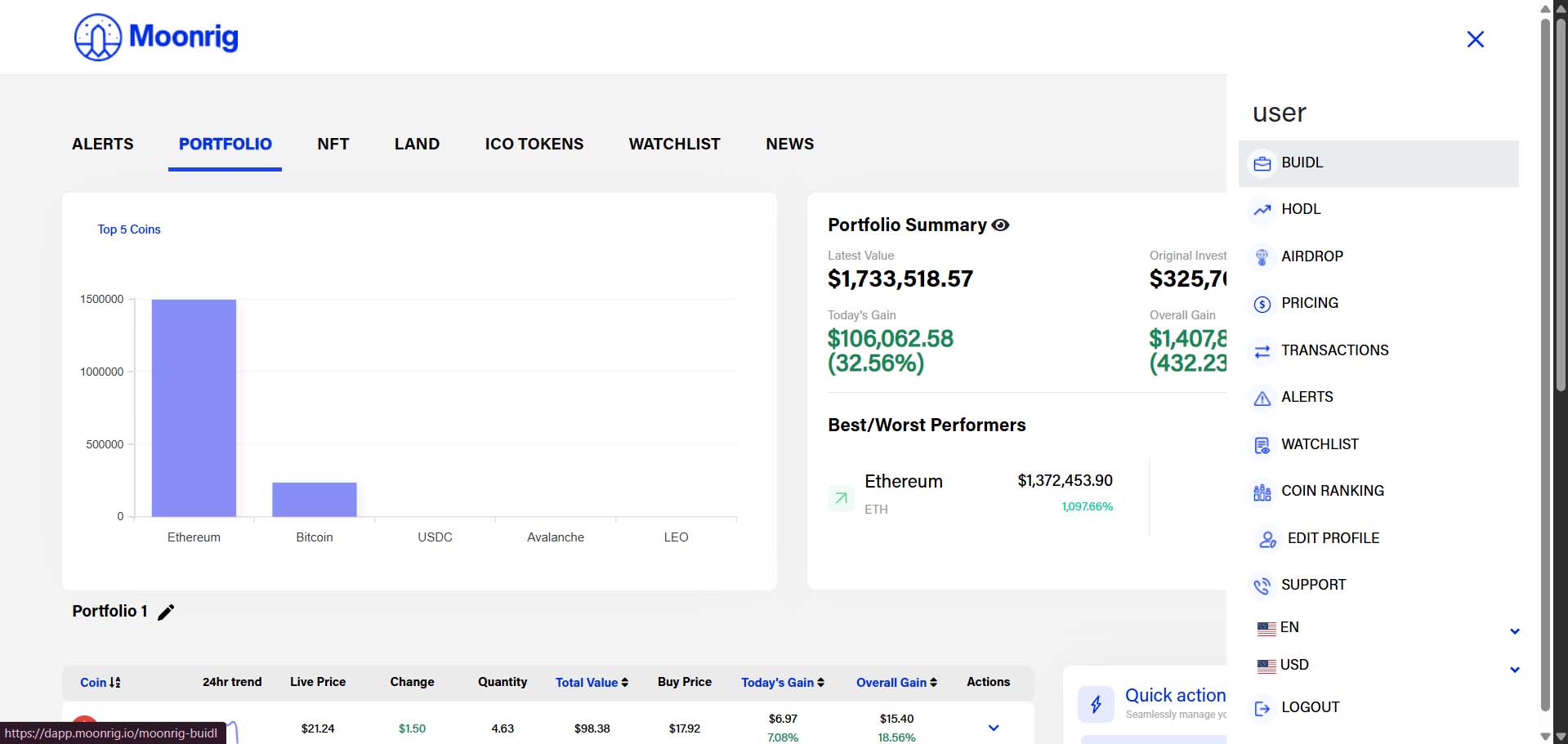The image size is (1568, 744).
Task: Sort table by Overall Gain
Action: click(896, 682)
